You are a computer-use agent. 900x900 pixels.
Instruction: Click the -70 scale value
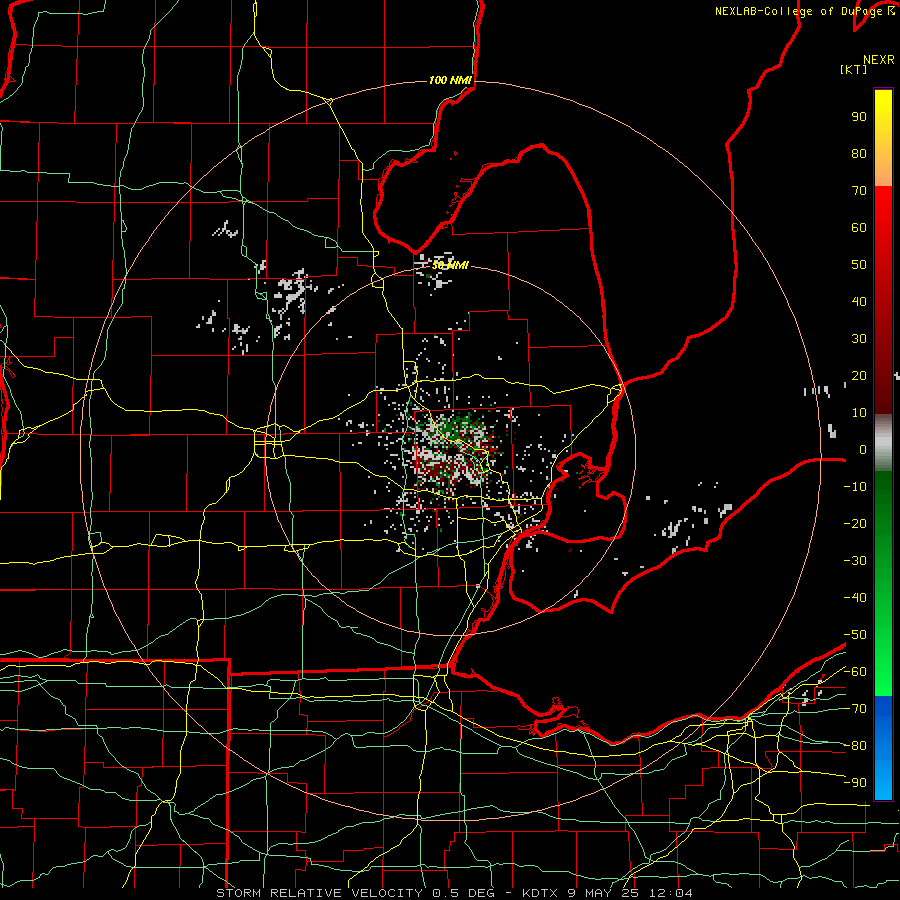(855, 709)
